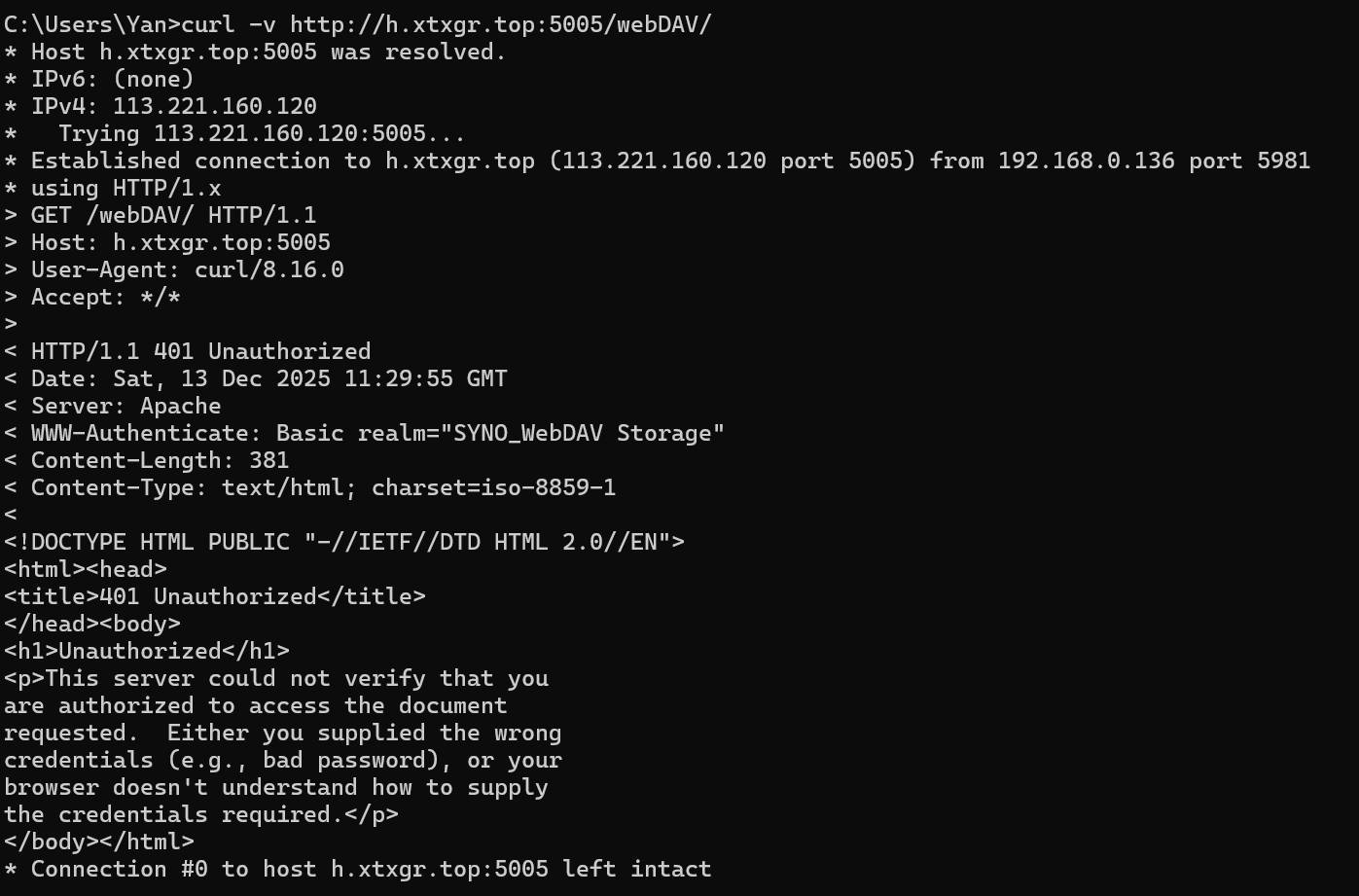Click the Date response header line

tap(268, 378)
